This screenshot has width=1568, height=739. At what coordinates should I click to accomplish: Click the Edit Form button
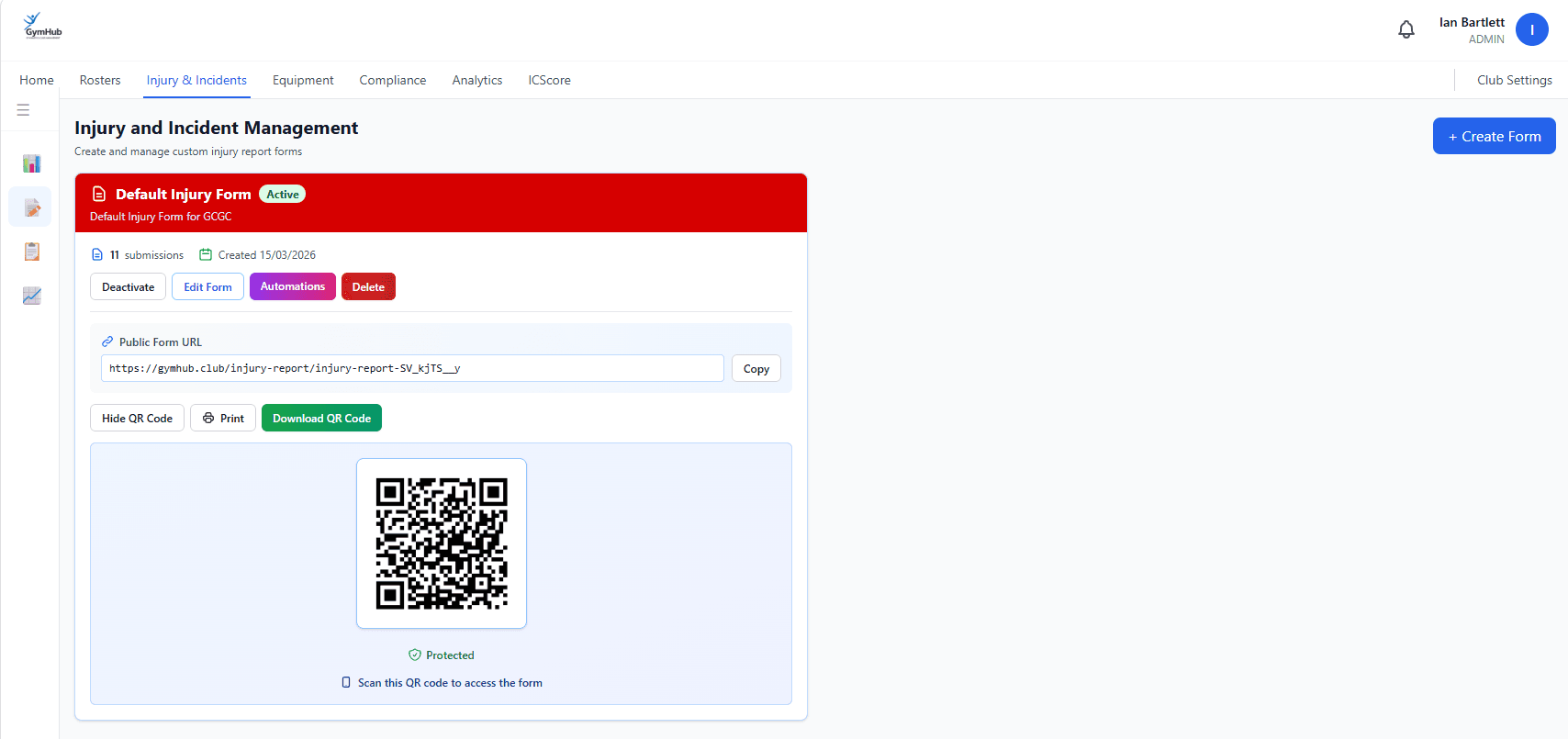(x=207, y=286)
